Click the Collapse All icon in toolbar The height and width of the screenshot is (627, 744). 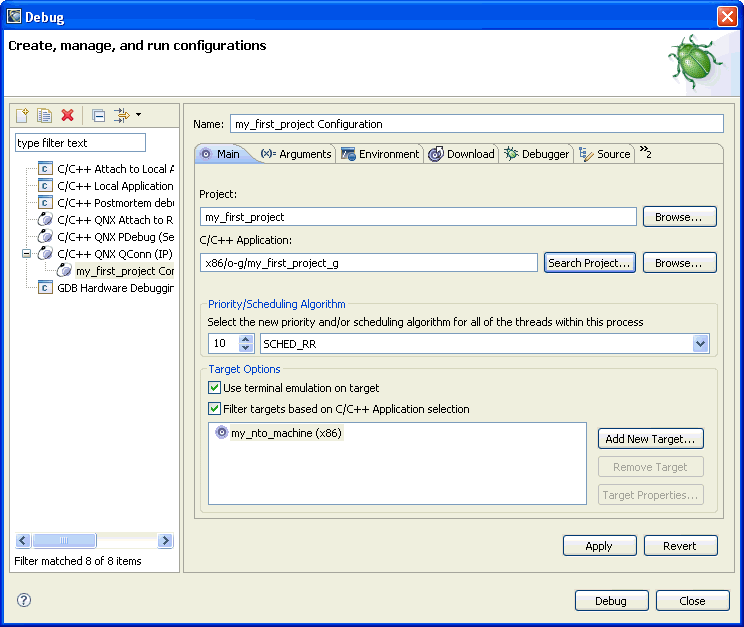pos(98,116)
